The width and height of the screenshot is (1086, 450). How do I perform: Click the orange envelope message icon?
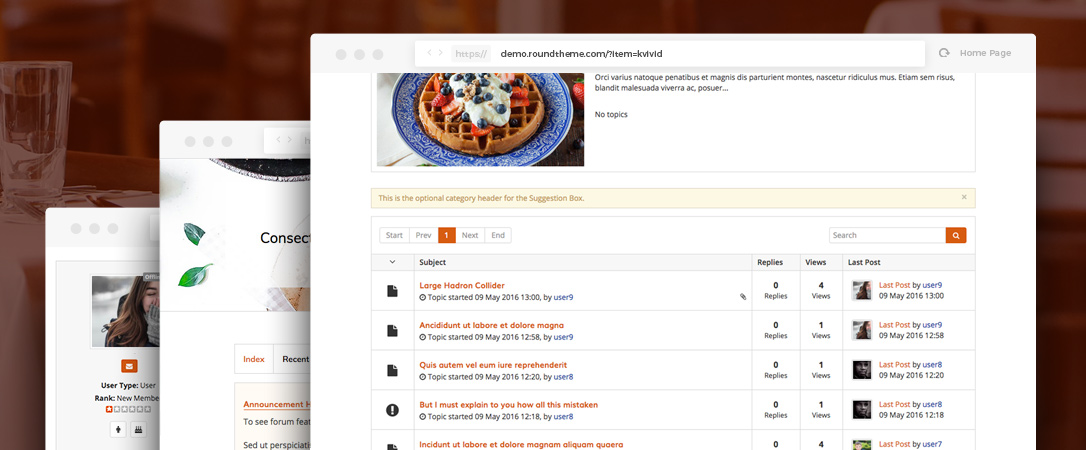129,366
